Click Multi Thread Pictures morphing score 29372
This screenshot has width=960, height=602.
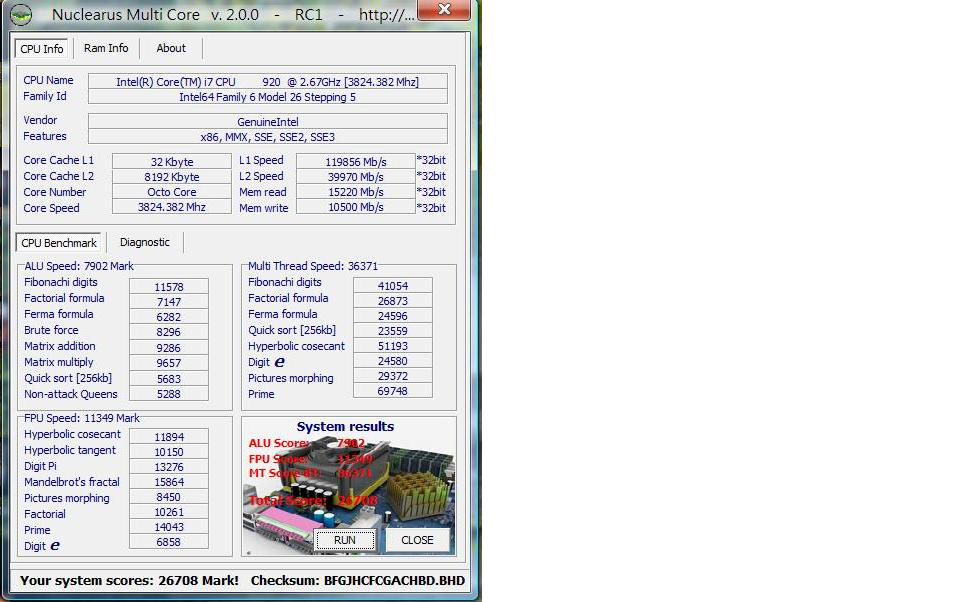coord(392,376)
